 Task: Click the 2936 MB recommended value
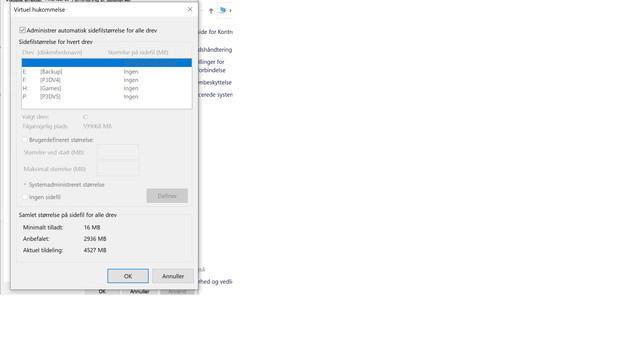pos(95,239)
